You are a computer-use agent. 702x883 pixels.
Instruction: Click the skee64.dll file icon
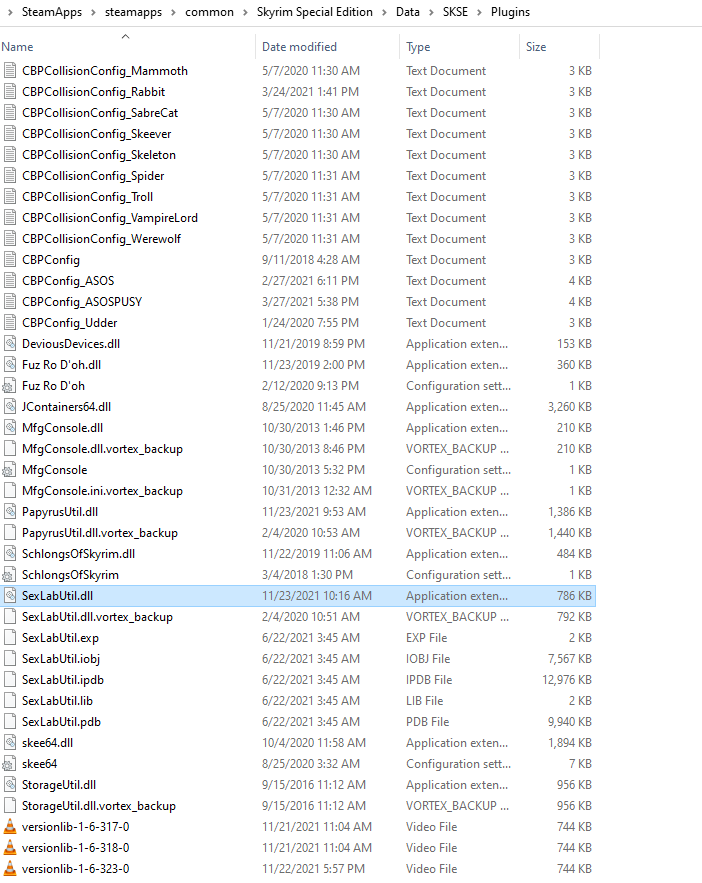10,743
